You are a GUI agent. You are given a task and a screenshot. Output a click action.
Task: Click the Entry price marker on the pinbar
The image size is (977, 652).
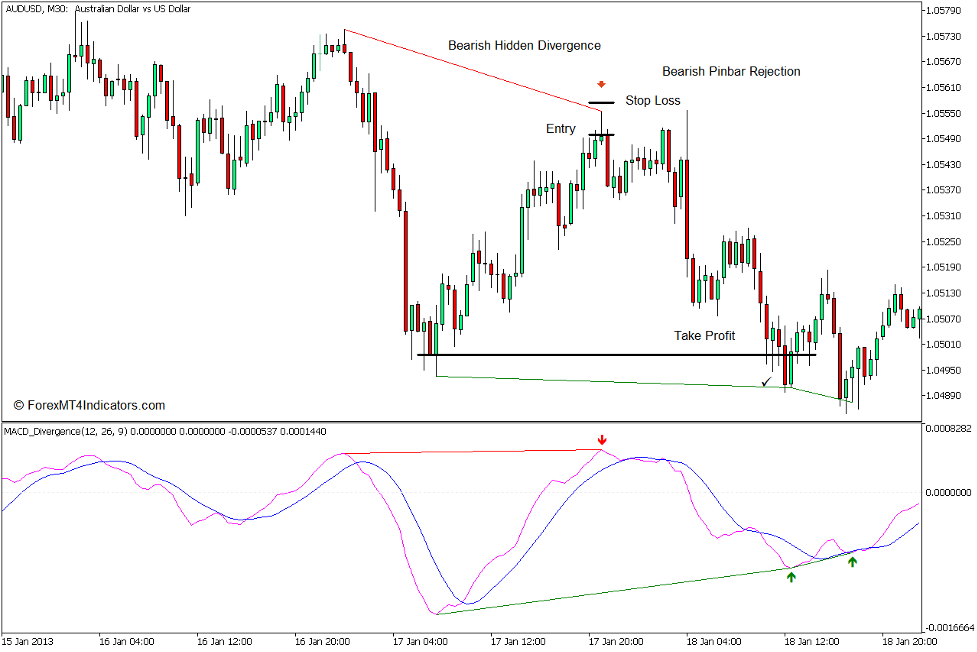603,133
